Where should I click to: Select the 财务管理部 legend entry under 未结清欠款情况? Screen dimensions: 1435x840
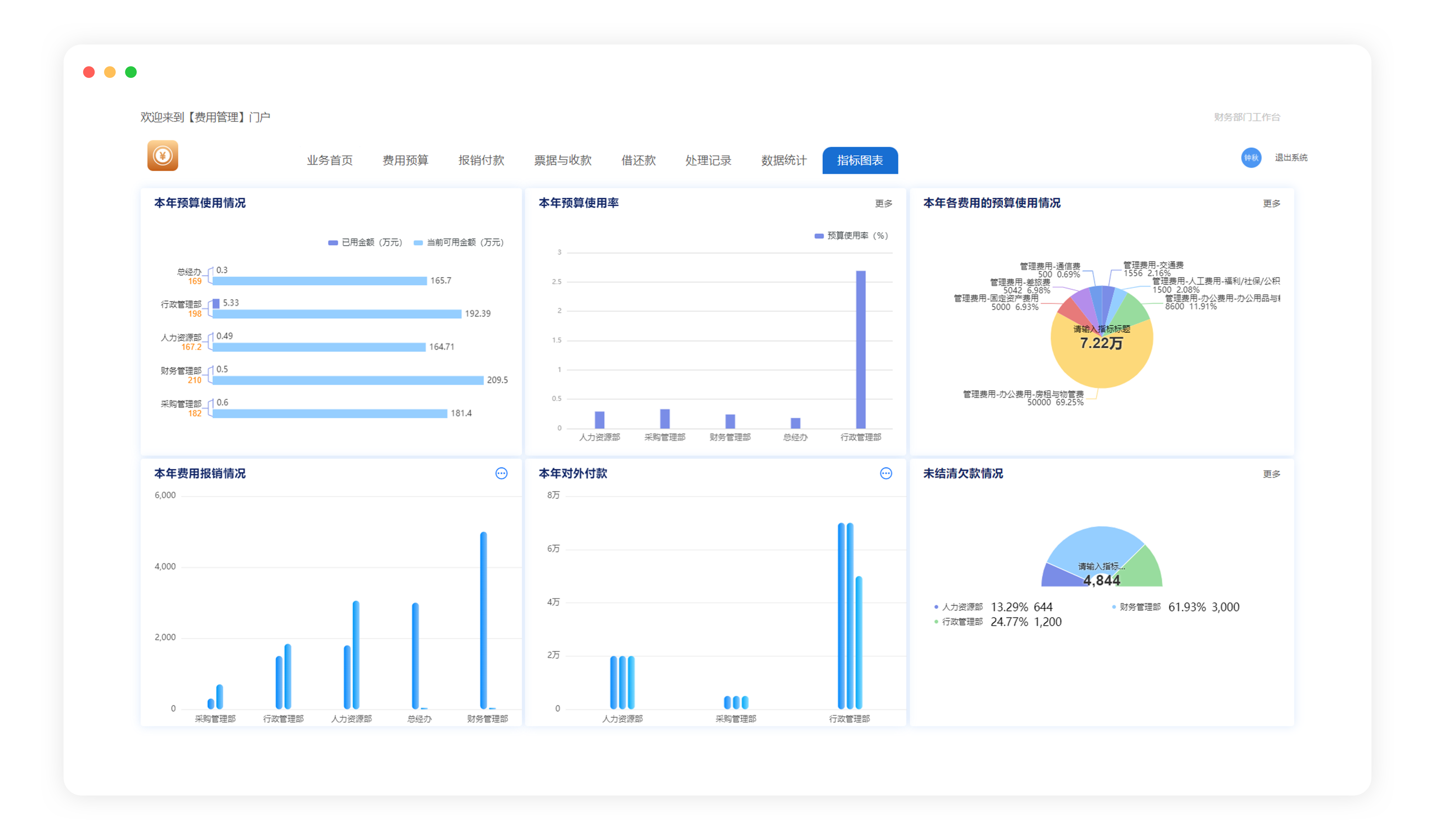coord(1139,607)
